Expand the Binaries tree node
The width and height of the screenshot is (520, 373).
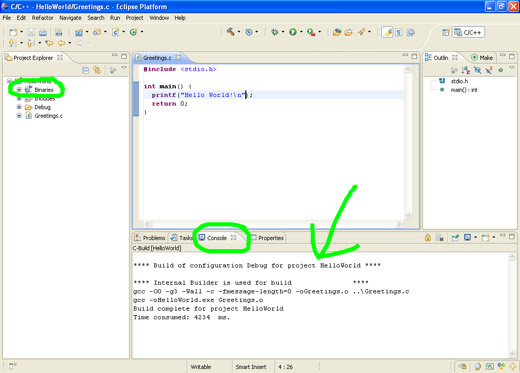pos(19,90)
